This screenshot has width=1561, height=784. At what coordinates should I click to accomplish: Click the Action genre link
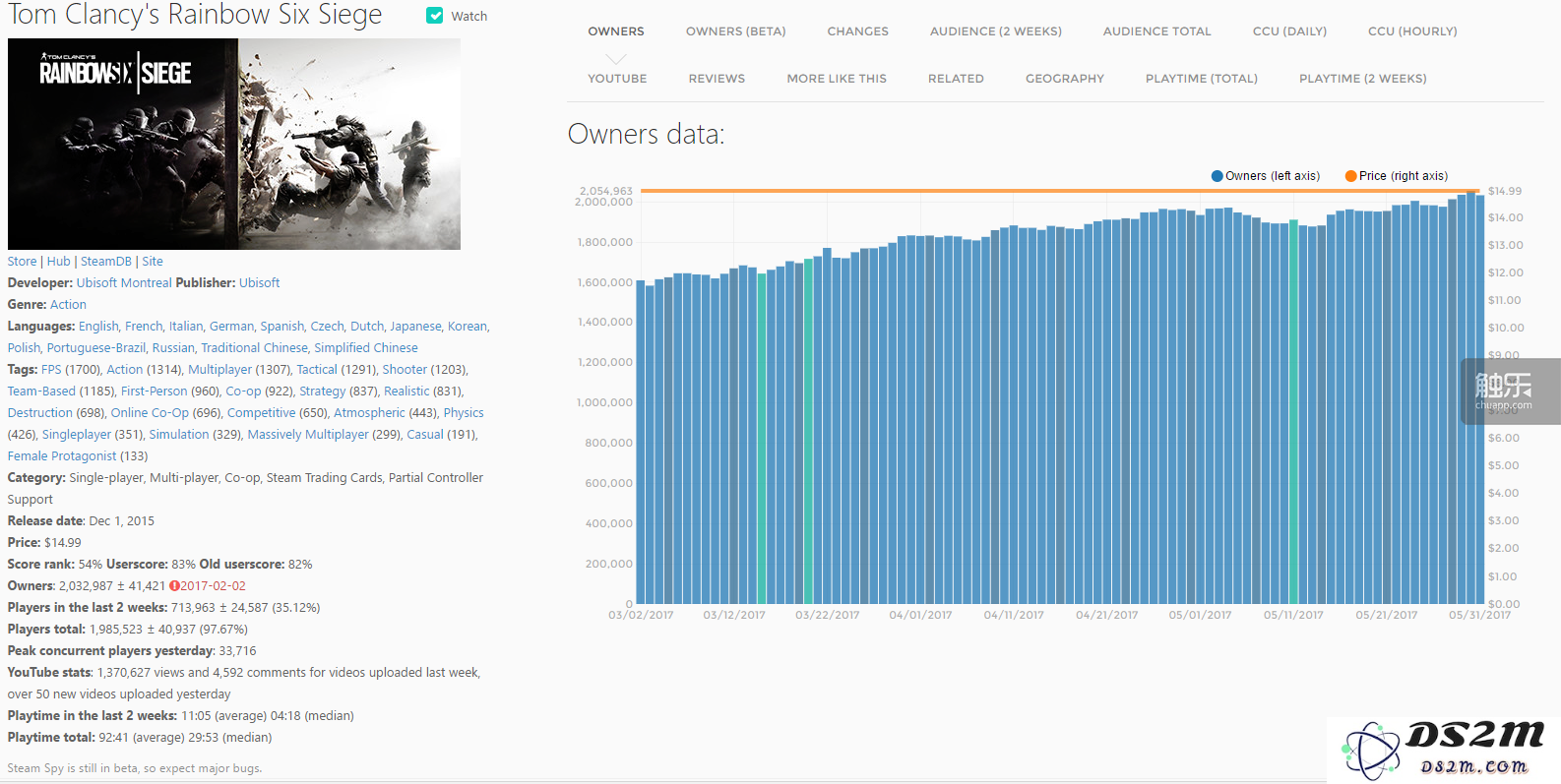coord(68,305)
